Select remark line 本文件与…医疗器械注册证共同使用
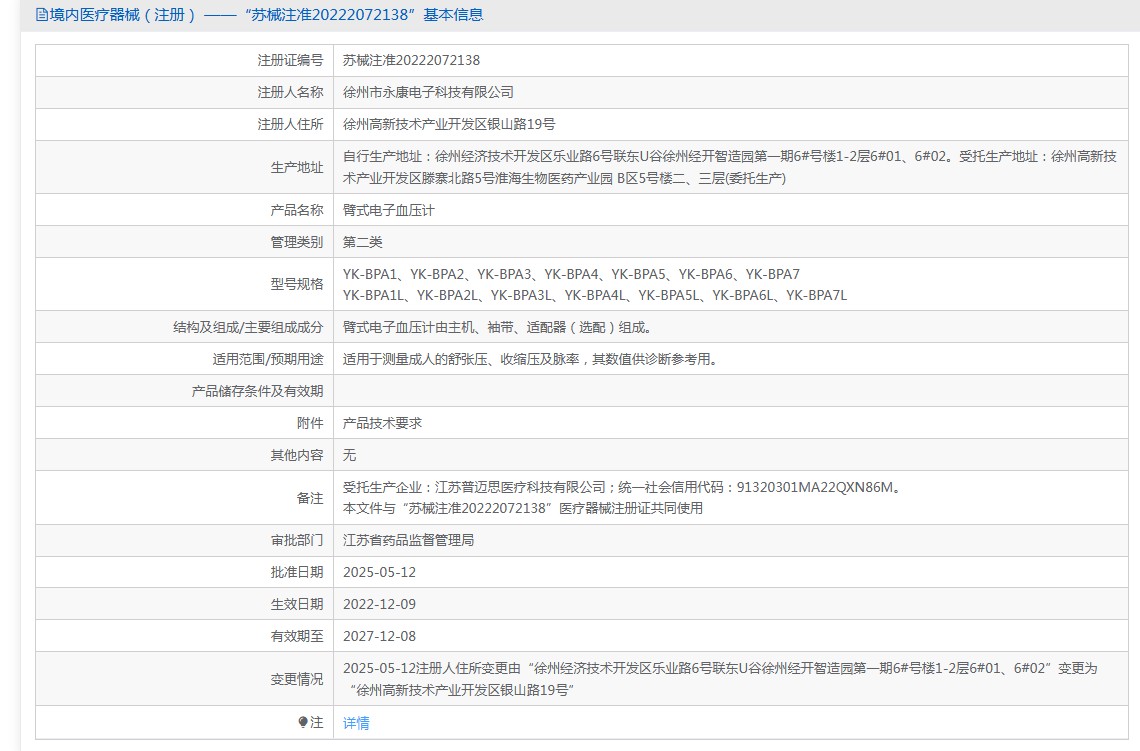This screenshot has width=1140, height=751. [523, 508]
